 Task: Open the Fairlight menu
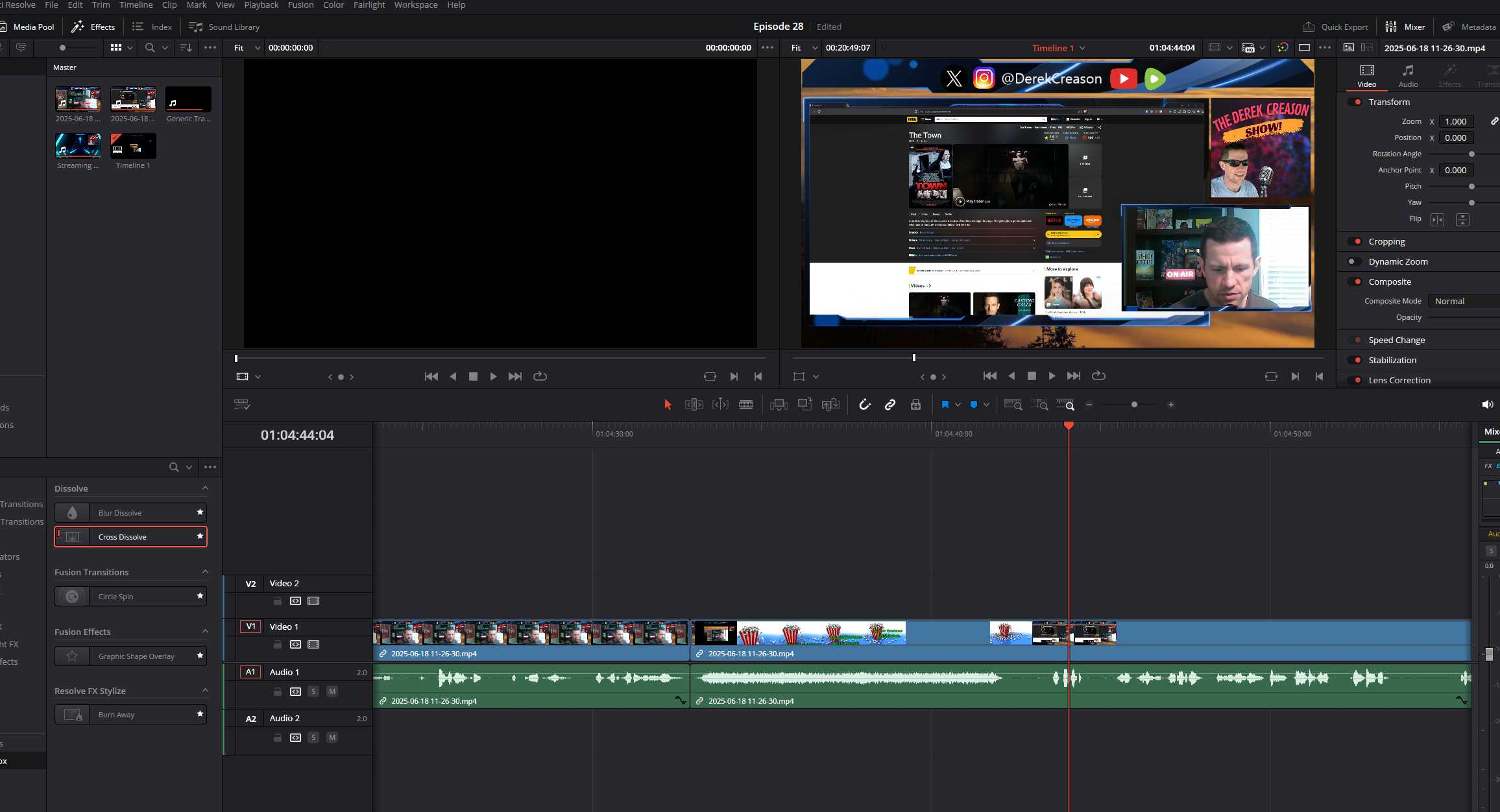pos(369,5)
